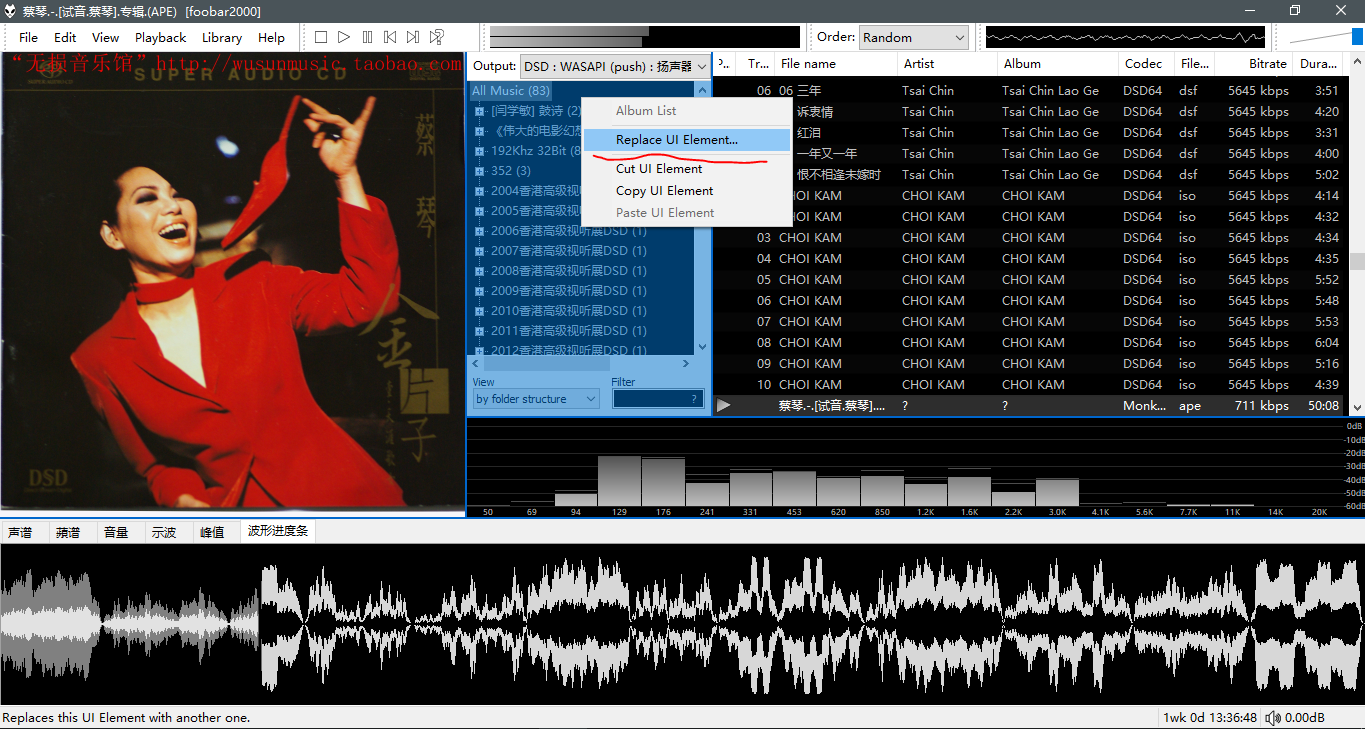Expand the 2011香港高级视听展DSD tree node

481,331
